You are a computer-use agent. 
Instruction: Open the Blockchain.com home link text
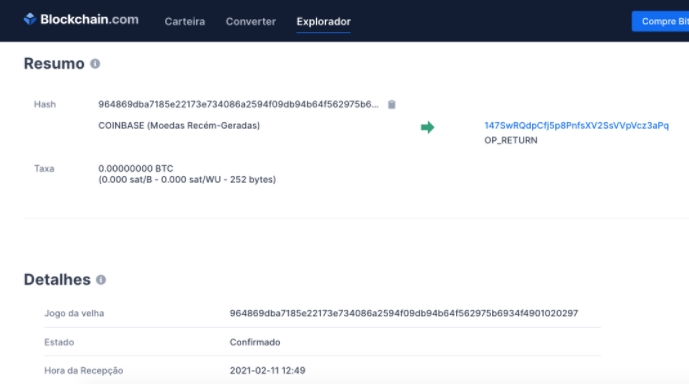coord(89,19)
